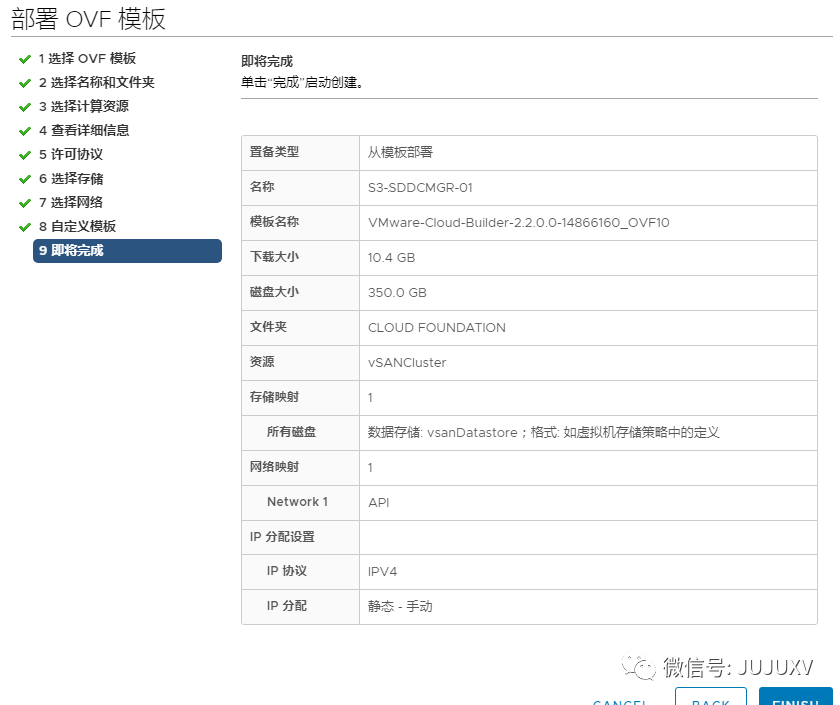840x705 pixels.
Task: Click the vsanDatastore datastore description
Action: tap(543, 432)
